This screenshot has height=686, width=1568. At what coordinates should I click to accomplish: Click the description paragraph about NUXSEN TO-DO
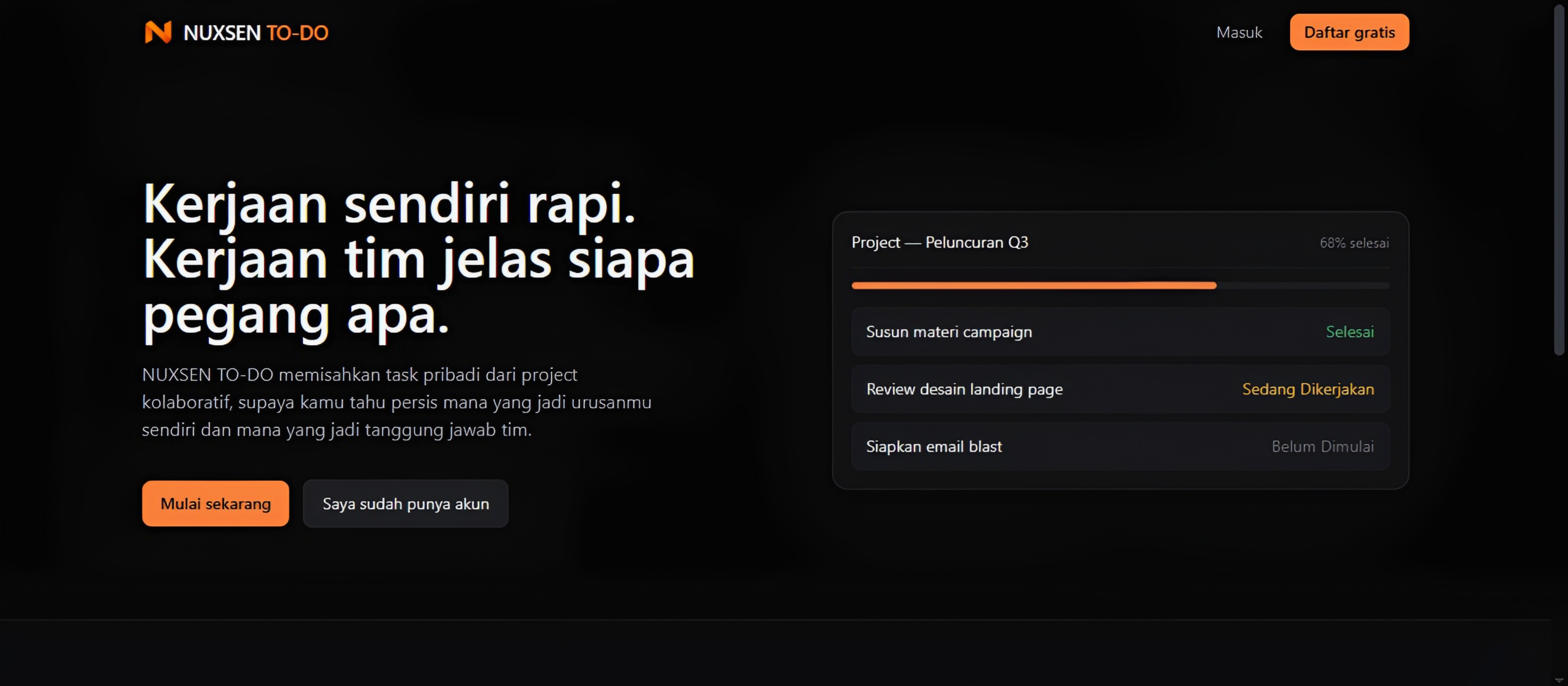(x=397, y=402)
